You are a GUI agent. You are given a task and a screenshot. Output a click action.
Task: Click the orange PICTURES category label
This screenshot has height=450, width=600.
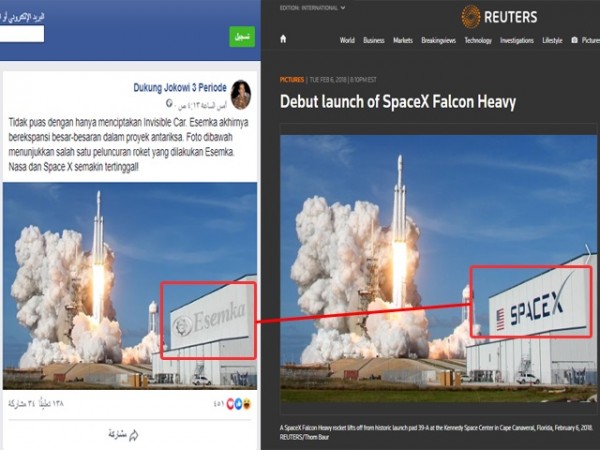pyautogui.click(x=292, y=80)
